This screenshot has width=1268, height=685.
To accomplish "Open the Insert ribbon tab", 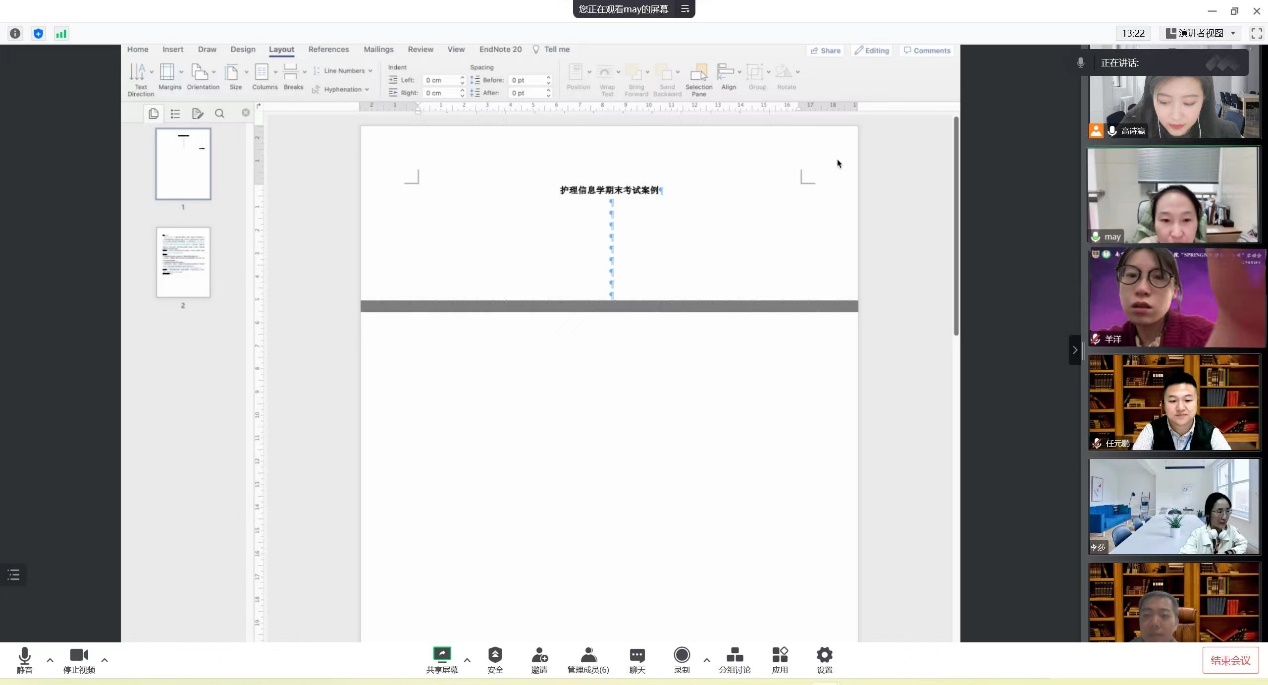I will click(173, 49).
